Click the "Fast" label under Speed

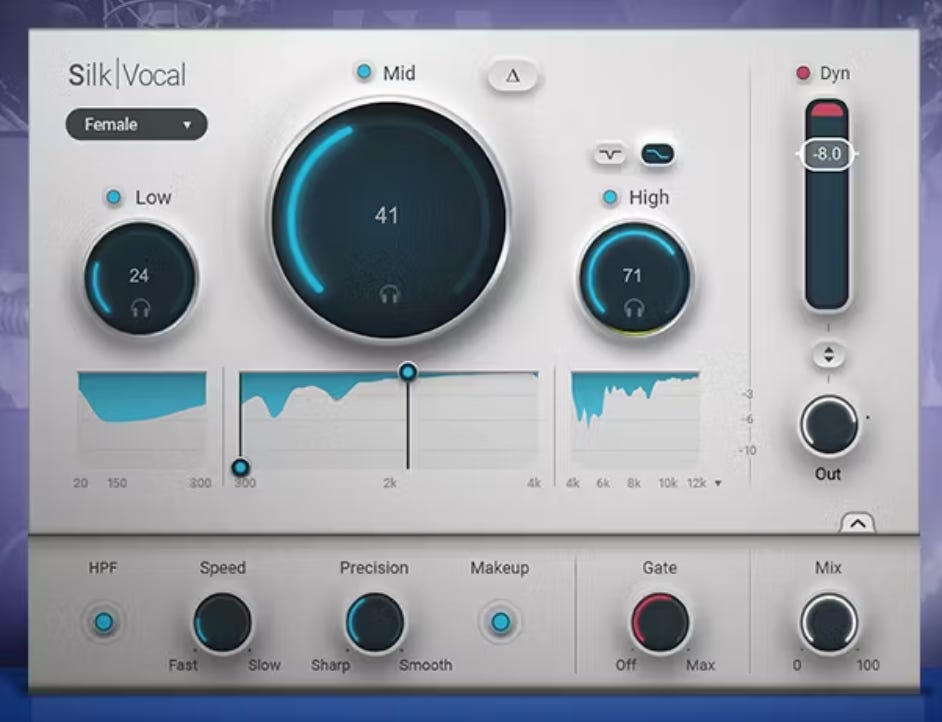click(x=183, y=666)
